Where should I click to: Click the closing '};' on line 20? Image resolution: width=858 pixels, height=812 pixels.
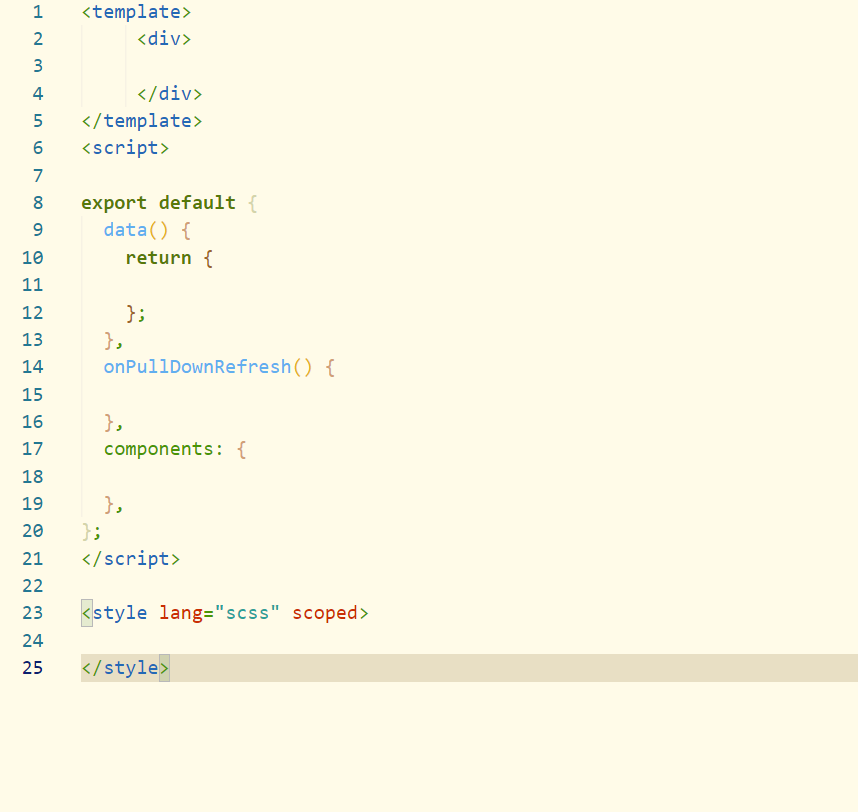coord(91,532)
